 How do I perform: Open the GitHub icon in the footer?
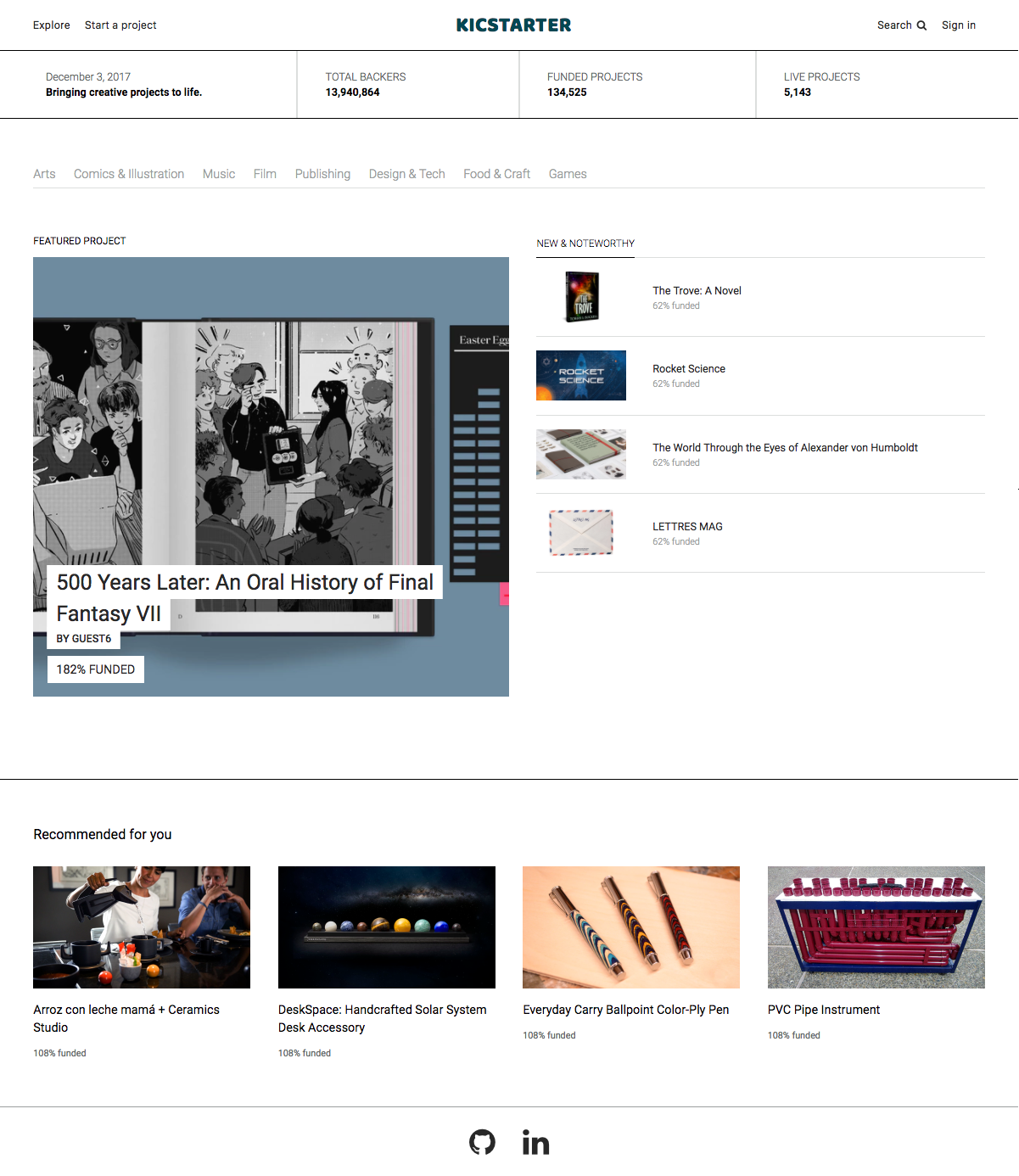pos(482,1142)
